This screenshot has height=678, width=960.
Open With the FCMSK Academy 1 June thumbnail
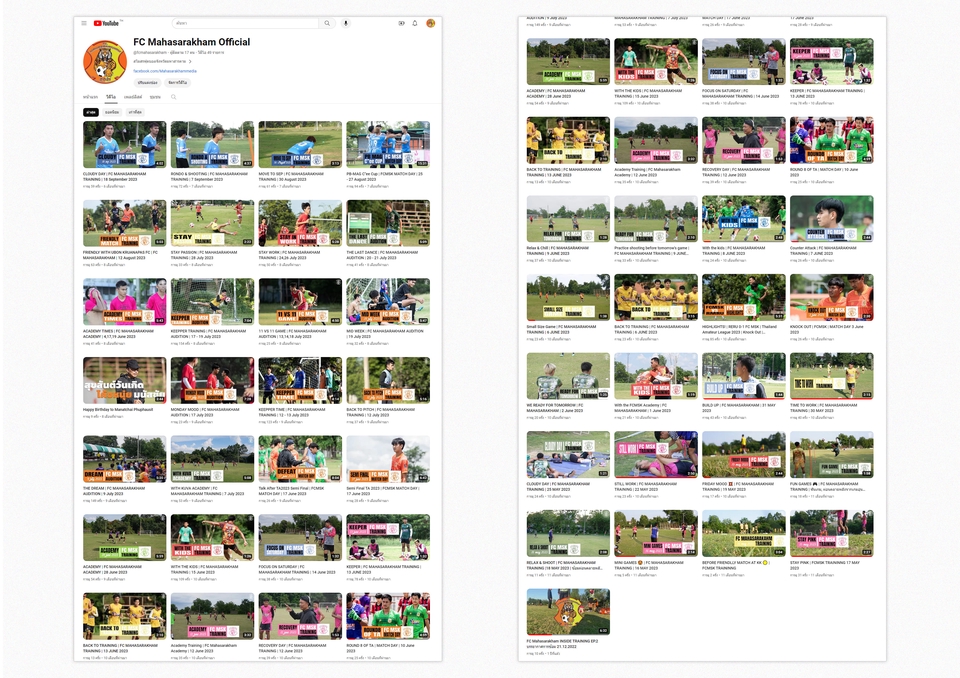656,376
